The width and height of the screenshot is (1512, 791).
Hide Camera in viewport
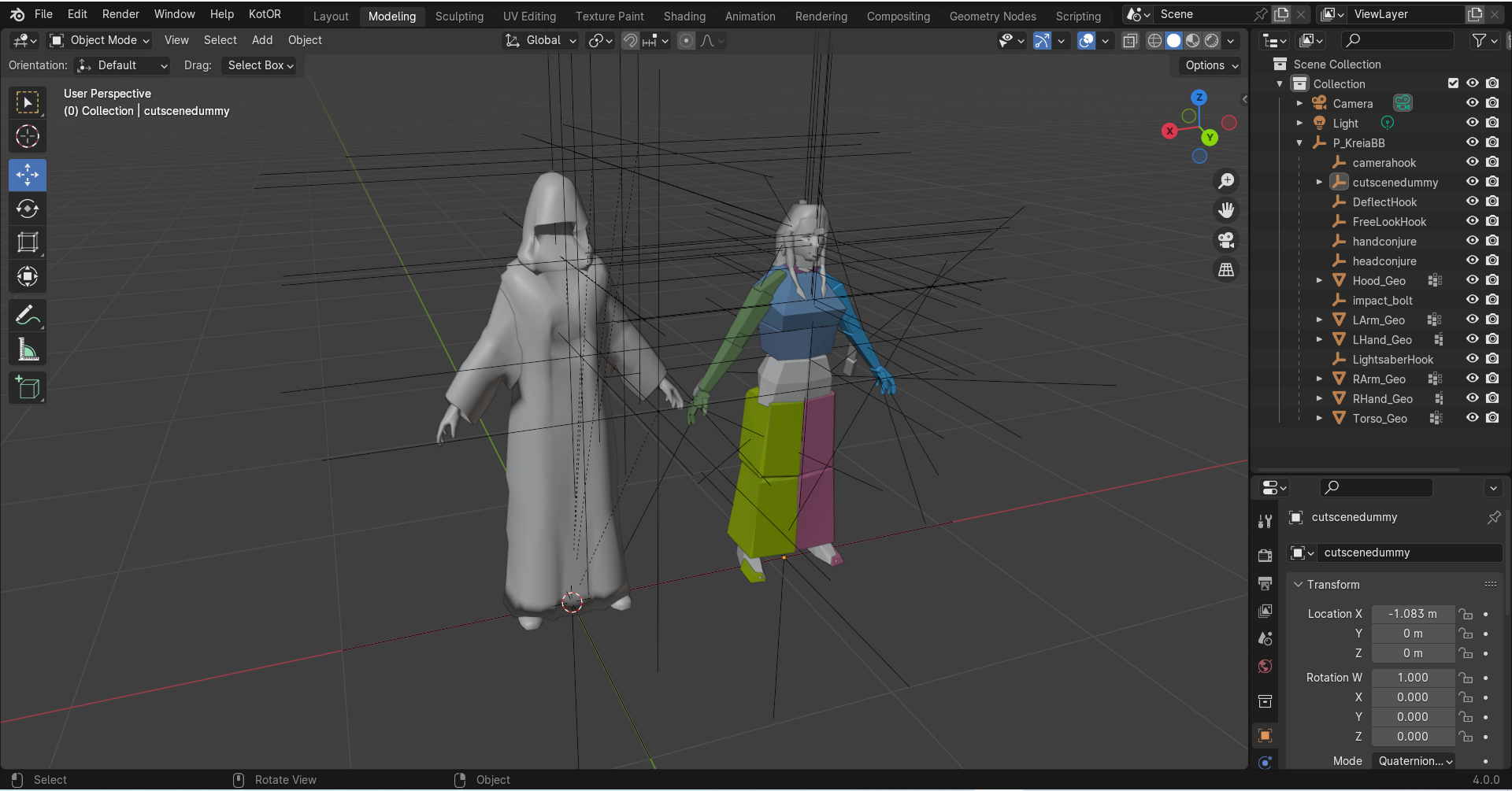[1472, 103]
